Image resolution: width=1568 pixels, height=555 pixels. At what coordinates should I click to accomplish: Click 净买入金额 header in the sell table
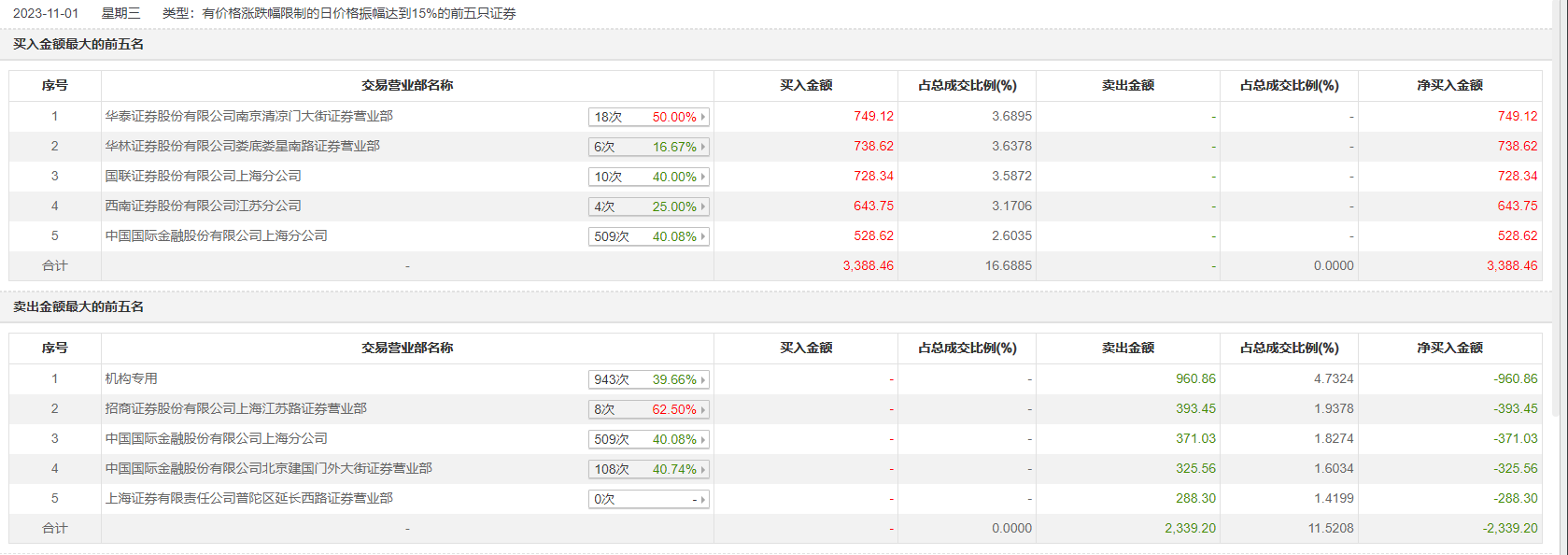[x=1449, y=349]
